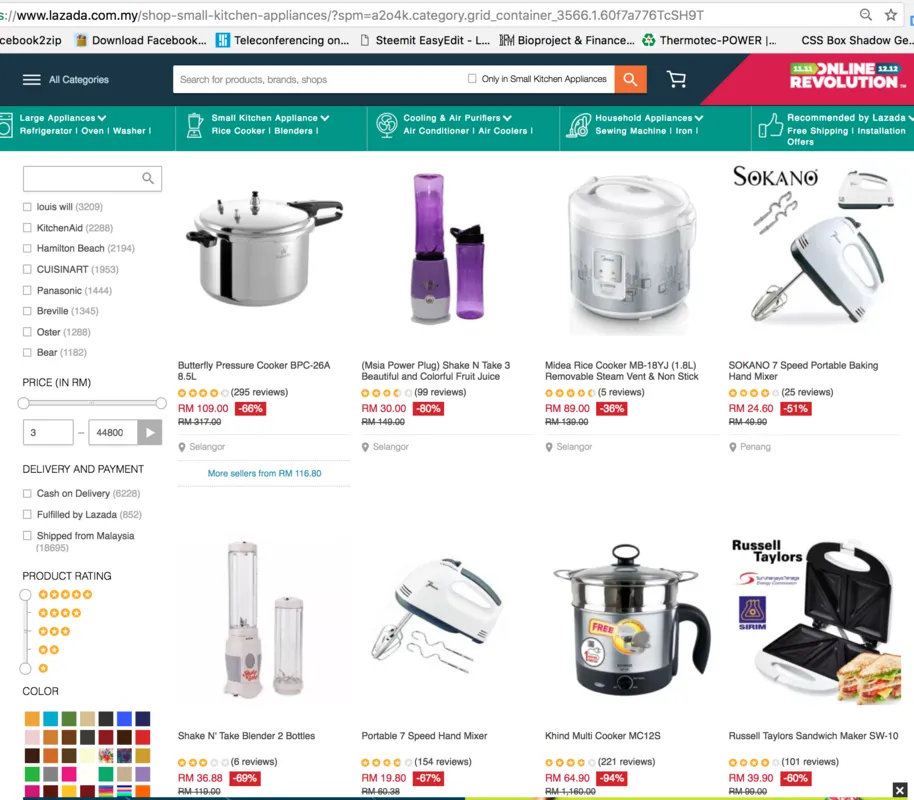Click the Cooling & Air Purifiers fan icon

pyautogui.click(x=386, y=125)
